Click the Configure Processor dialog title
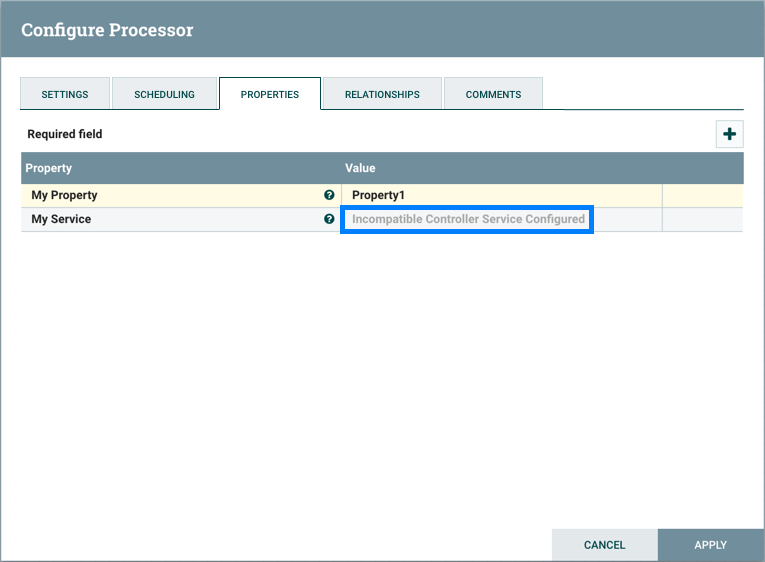 click(107, 30)
